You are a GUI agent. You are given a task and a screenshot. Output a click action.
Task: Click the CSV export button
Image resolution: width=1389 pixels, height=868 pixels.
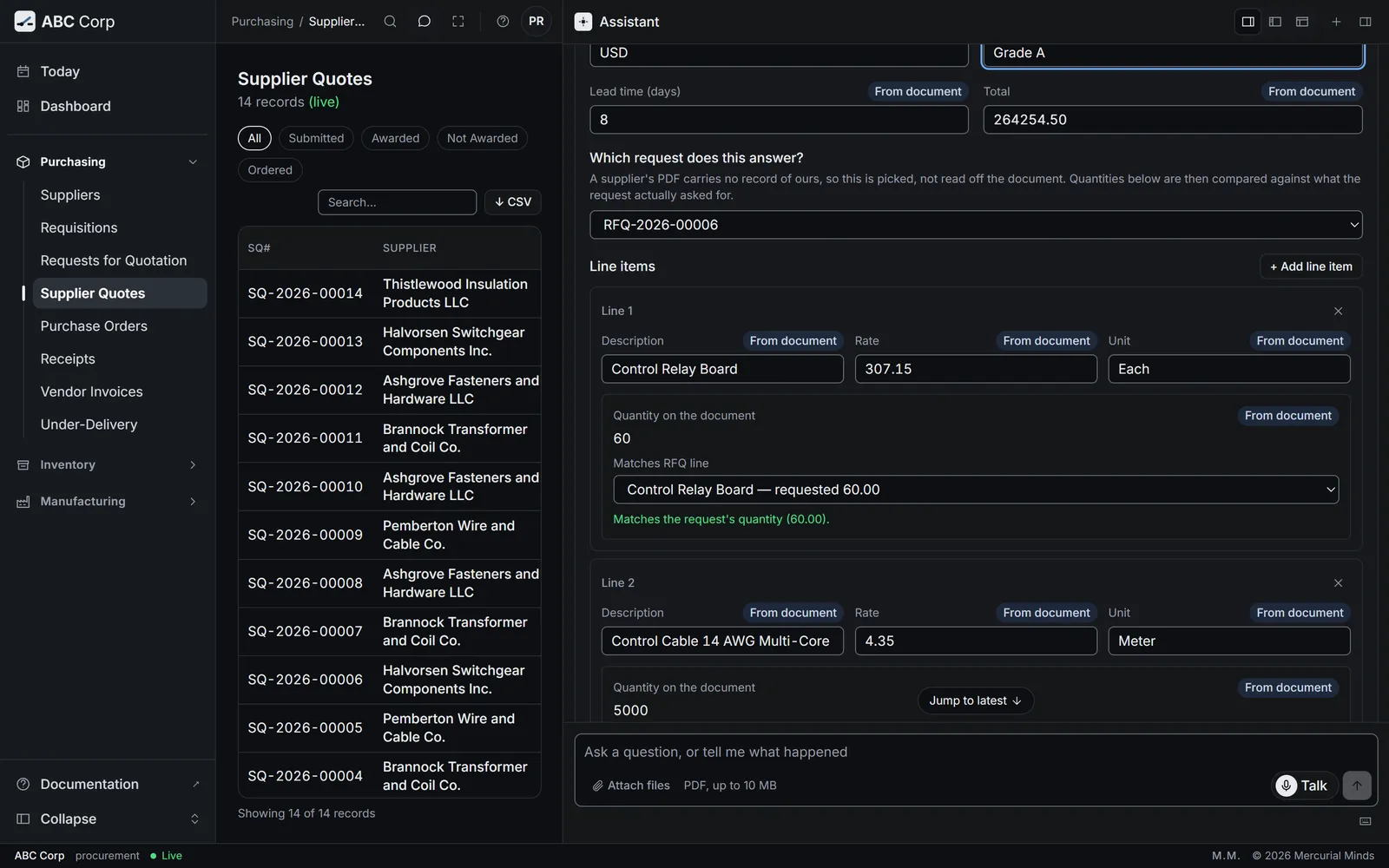(513, 202)
